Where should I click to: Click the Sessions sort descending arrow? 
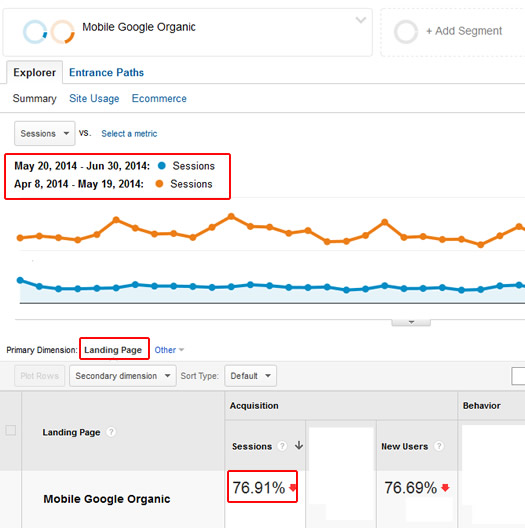coord(299,446)
